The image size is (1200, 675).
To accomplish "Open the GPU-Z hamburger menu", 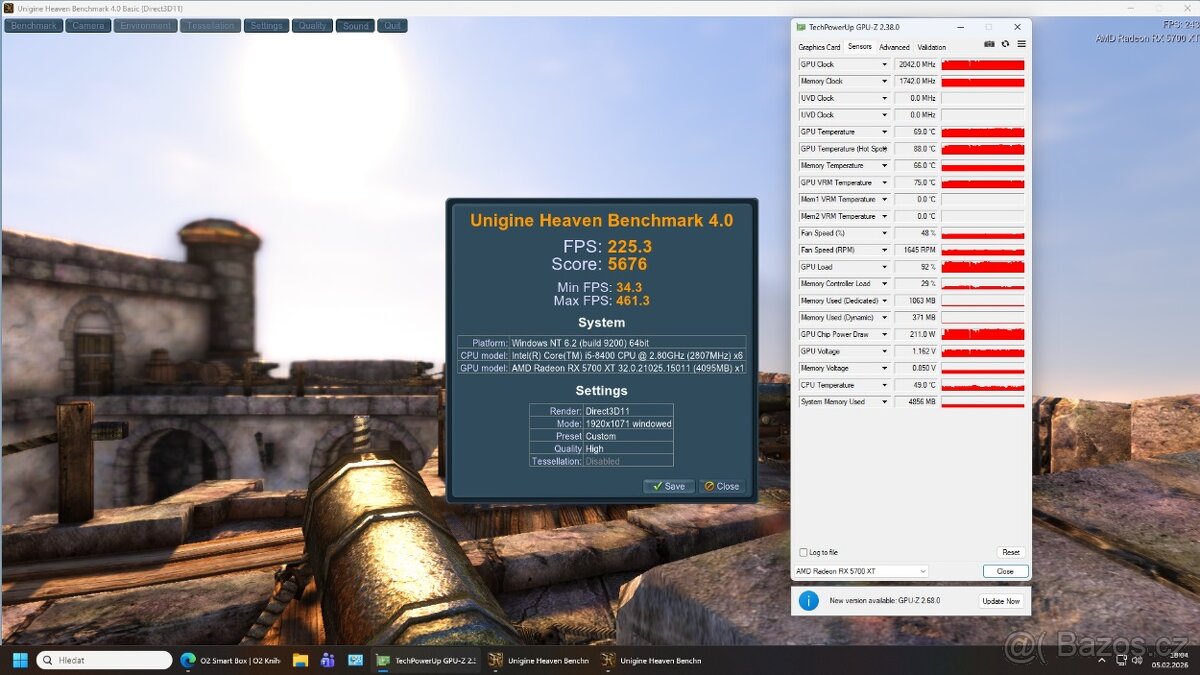I will click(x=1021, y=44).
